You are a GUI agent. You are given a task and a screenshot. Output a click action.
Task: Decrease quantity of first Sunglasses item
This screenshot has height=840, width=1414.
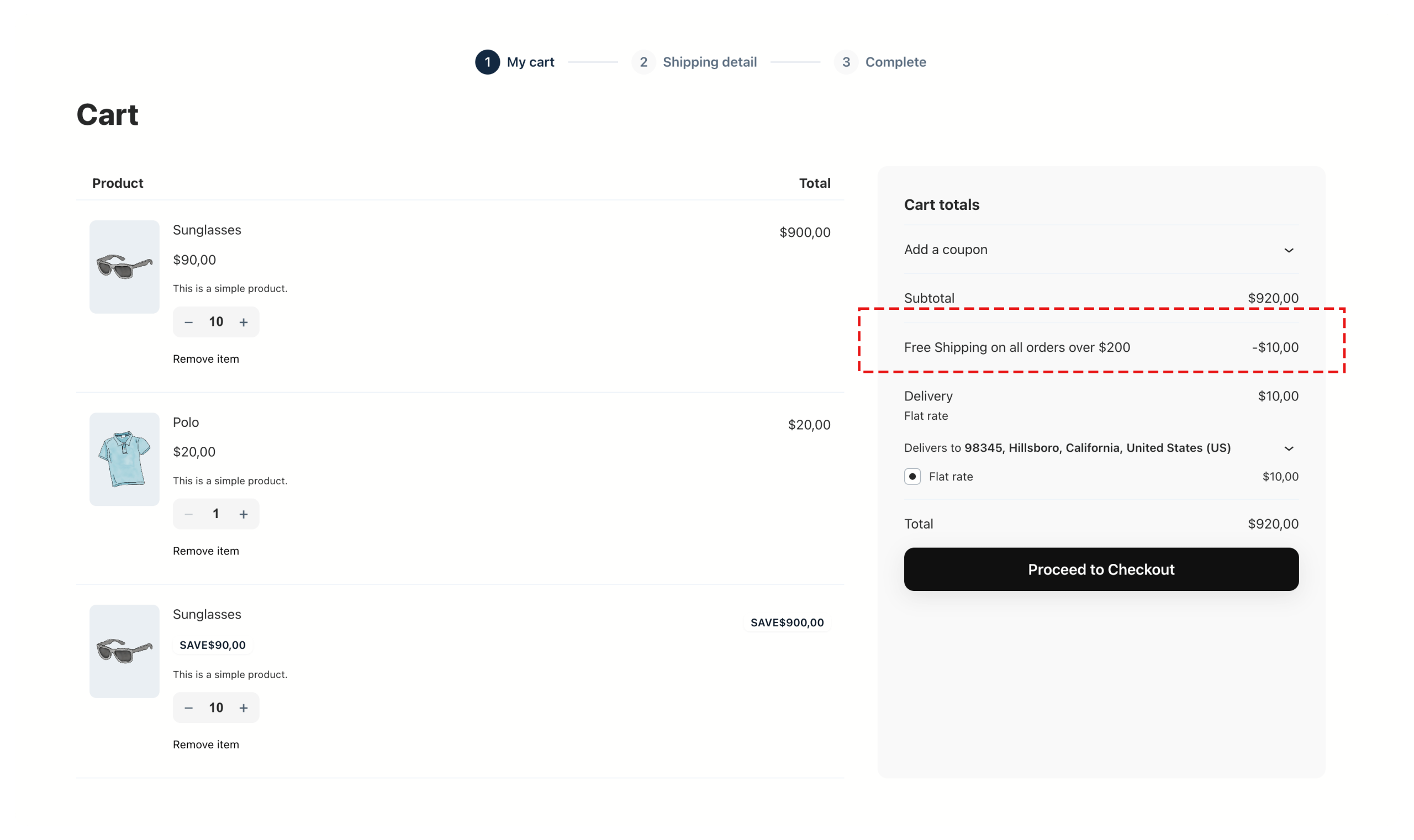188,322
